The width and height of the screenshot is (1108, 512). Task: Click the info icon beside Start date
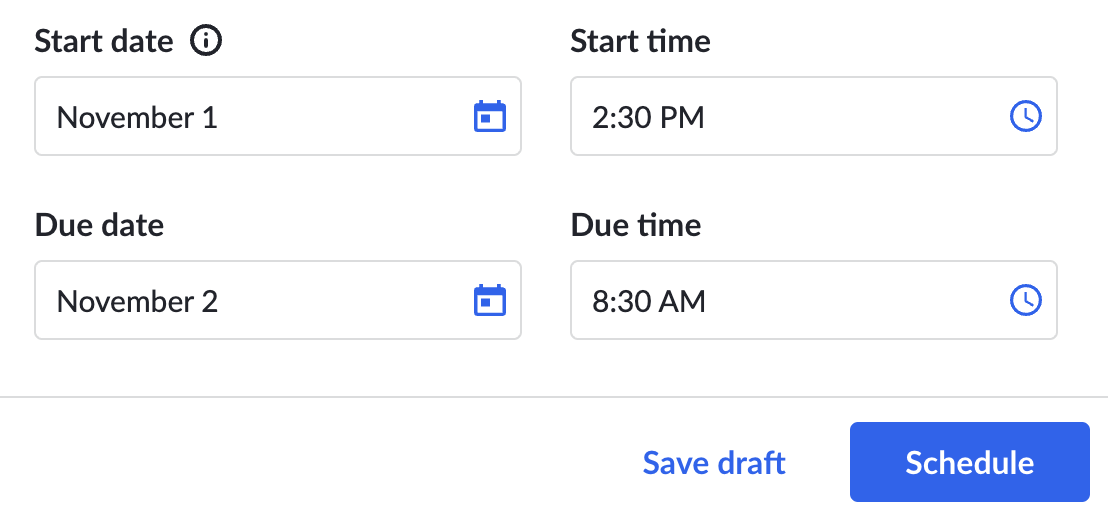(206, 41)
